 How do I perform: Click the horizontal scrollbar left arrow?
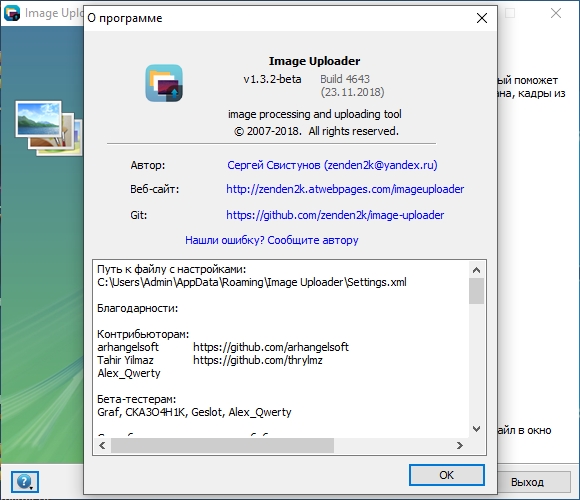(102, 445)
